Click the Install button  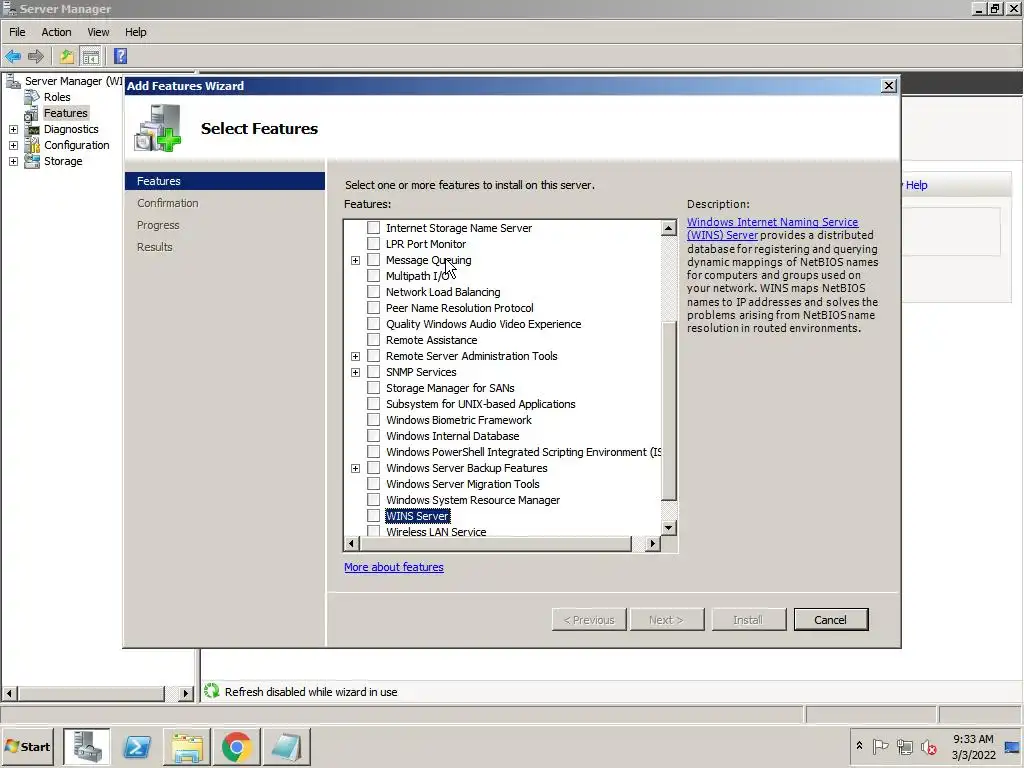(748, 620)
